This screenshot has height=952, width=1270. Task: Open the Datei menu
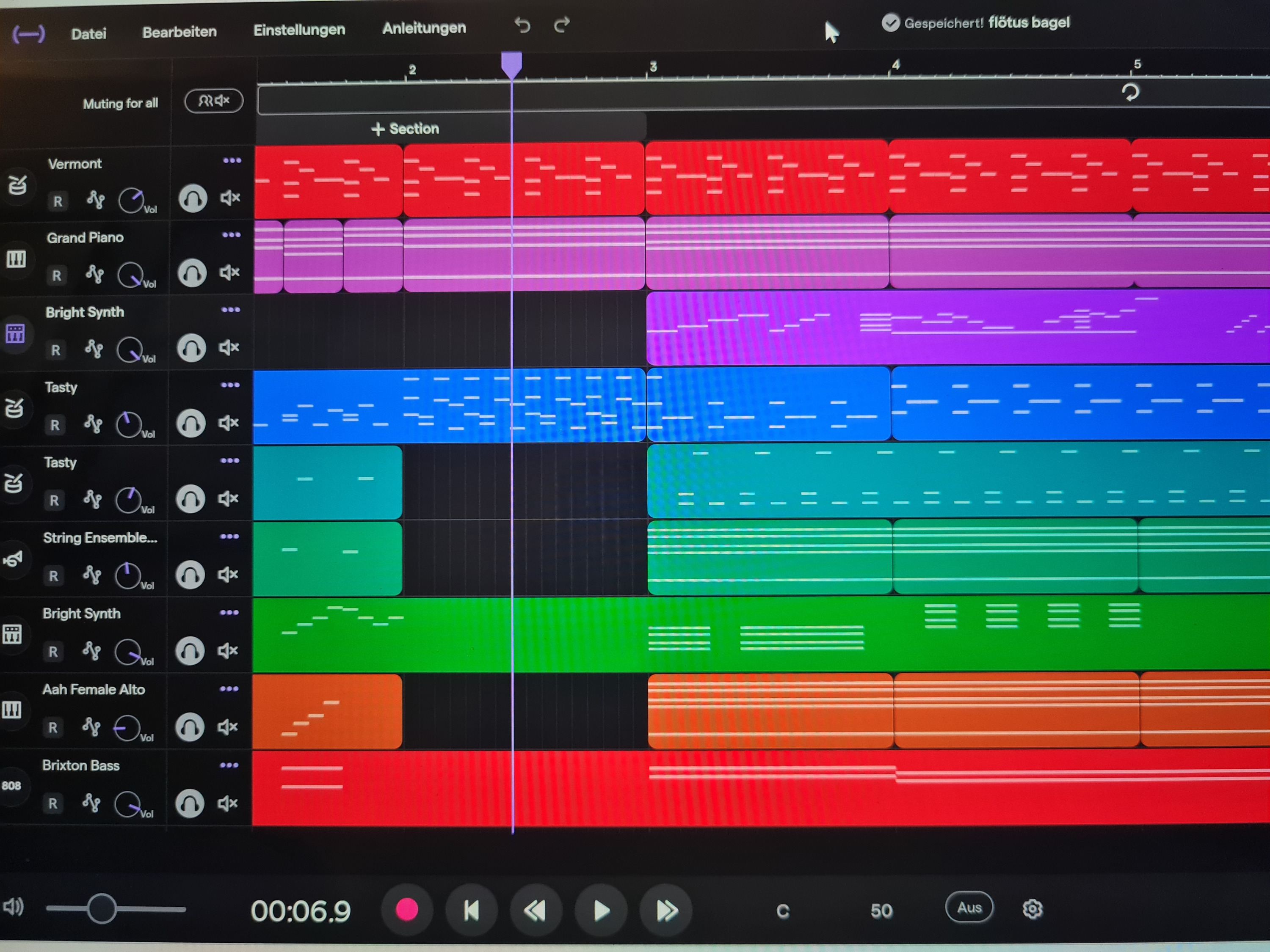88,33
